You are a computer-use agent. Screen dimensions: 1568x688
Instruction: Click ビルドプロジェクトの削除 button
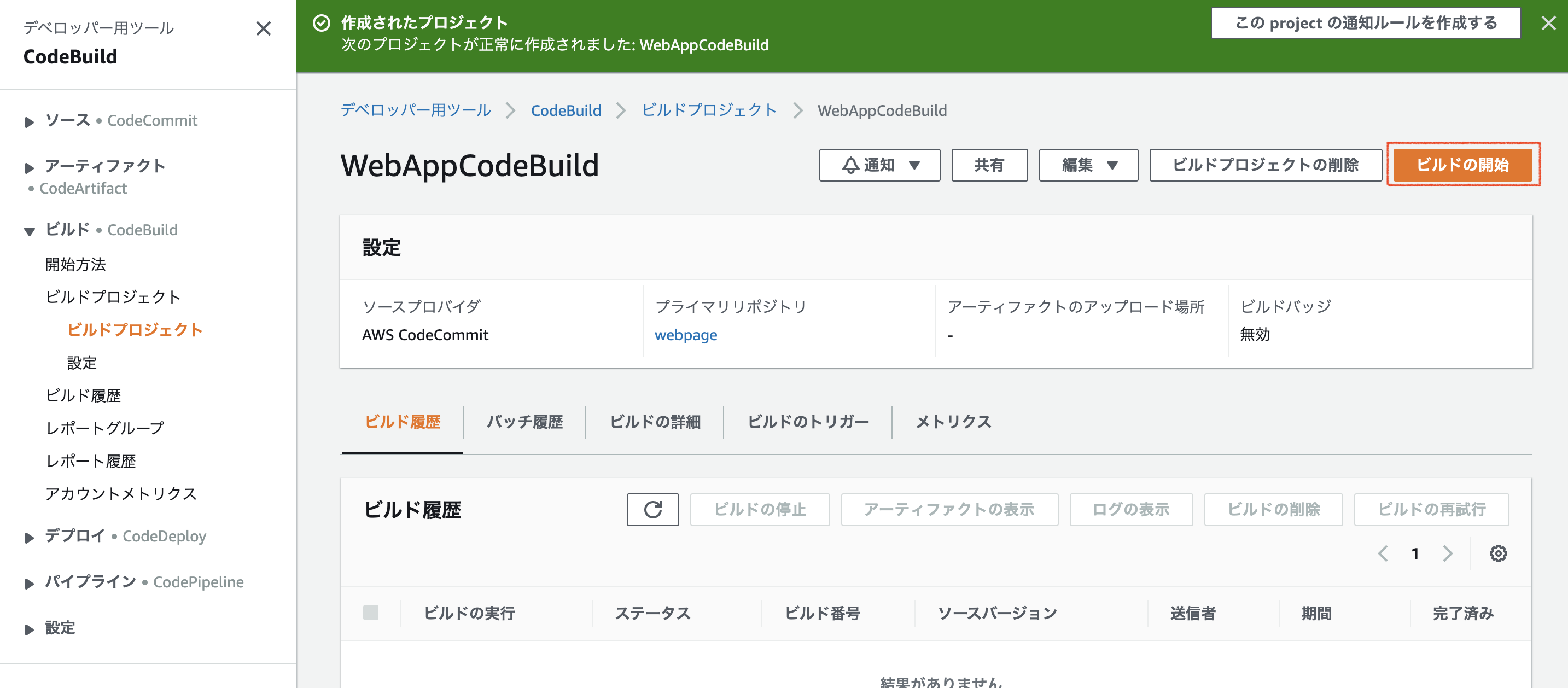tap(1266, 165)
